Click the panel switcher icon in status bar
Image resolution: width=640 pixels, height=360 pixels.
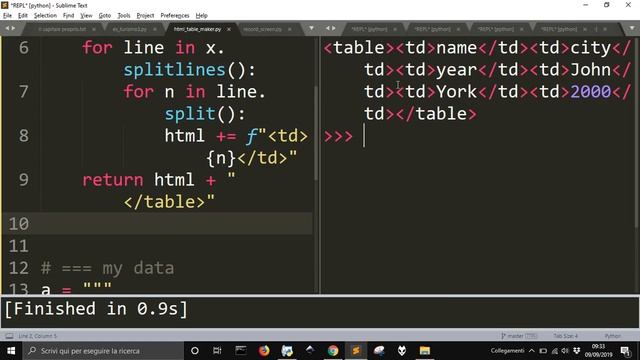tap(9, 336)
